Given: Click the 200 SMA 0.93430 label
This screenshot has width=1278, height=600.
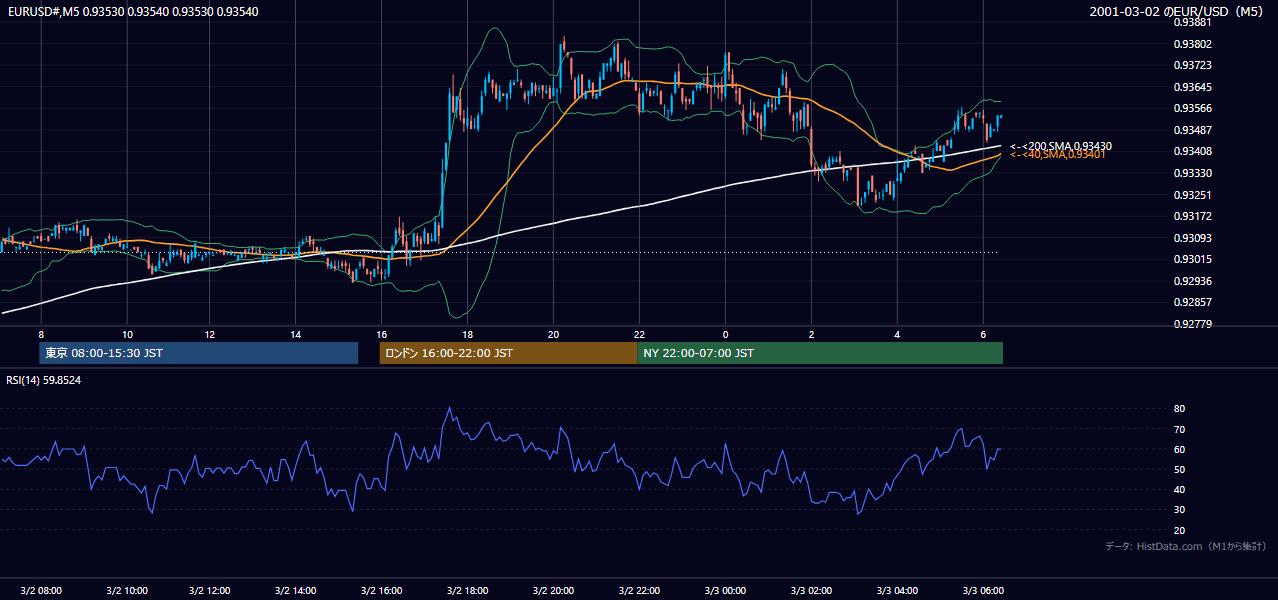Looking at the screenshot, I should point(1060,146).
